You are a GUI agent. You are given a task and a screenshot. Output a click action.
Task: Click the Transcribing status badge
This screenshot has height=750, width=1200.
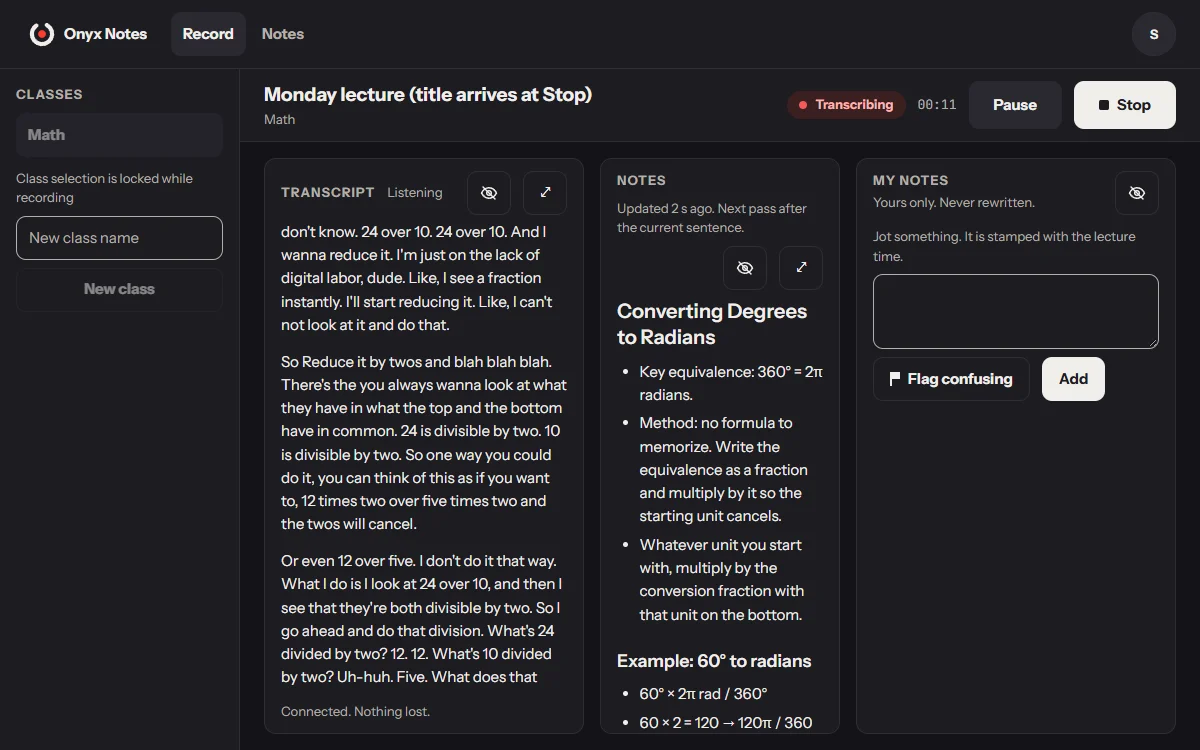(x=847, y=105)
